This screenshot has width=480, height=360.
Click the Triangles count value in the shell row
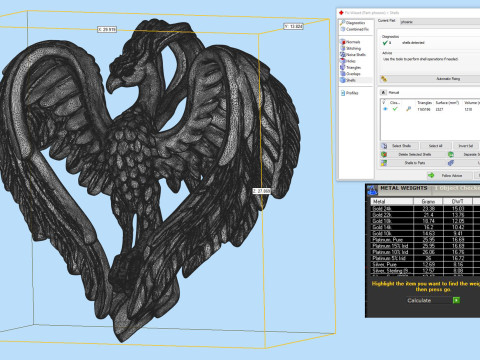pos(424,109)
